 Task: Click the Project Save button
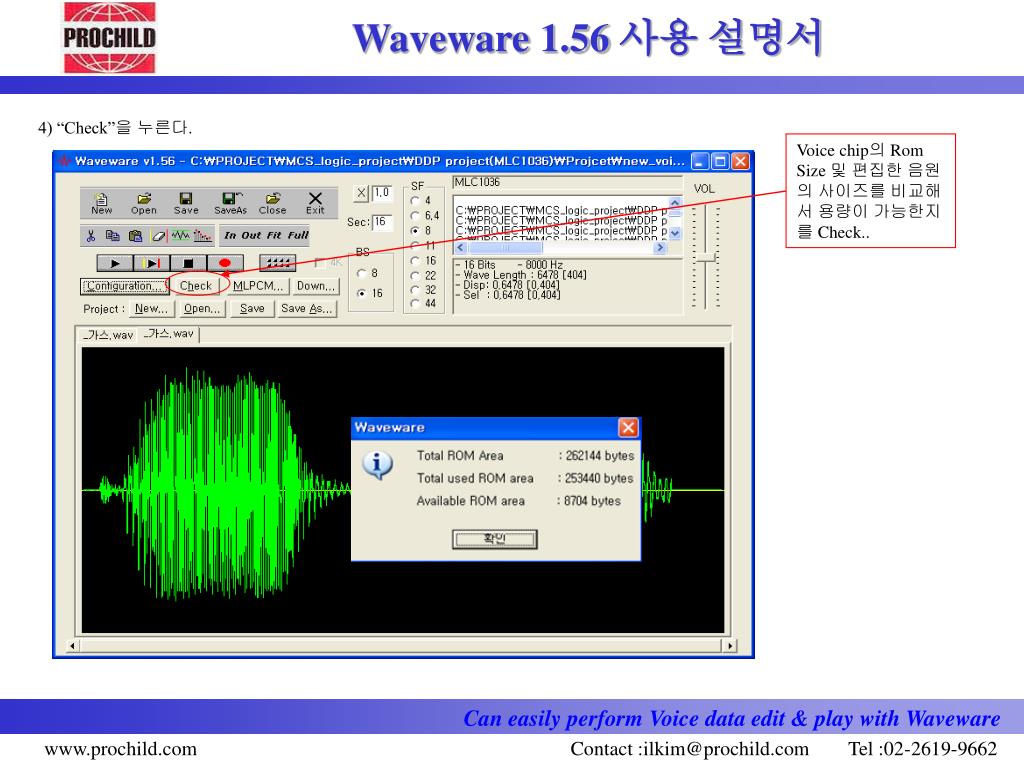(x=252, y=308)
